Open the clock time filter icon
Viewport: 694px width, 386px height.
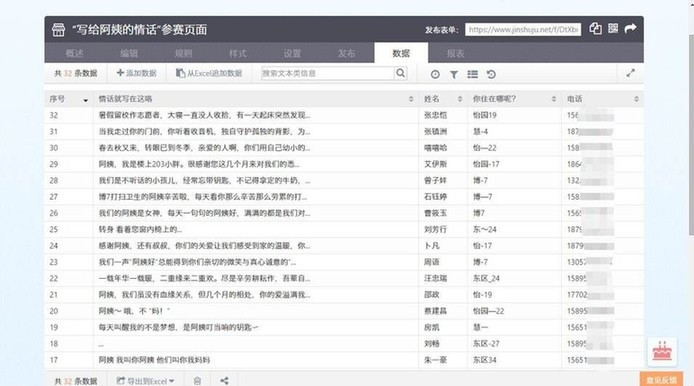435,74
